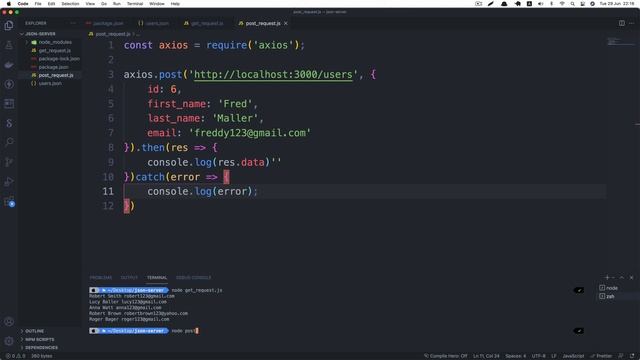Open macOS Spotlight search icon
The image size is (640, 360).
pyautogui.click(x=572, y=4)
